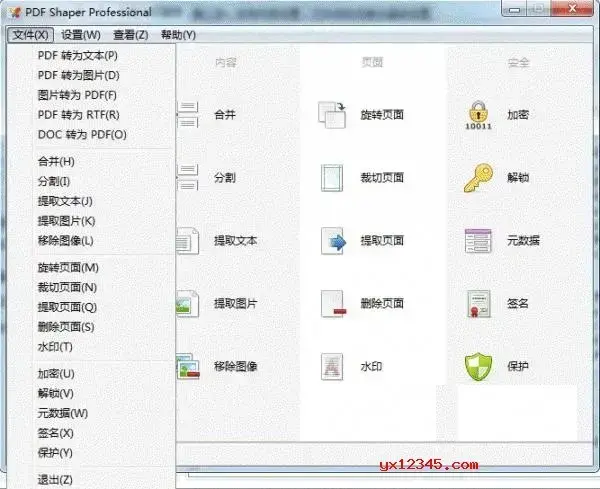Click the 裁切页面 label in pages column
This screenshot has width=600, height=489.
382,178
